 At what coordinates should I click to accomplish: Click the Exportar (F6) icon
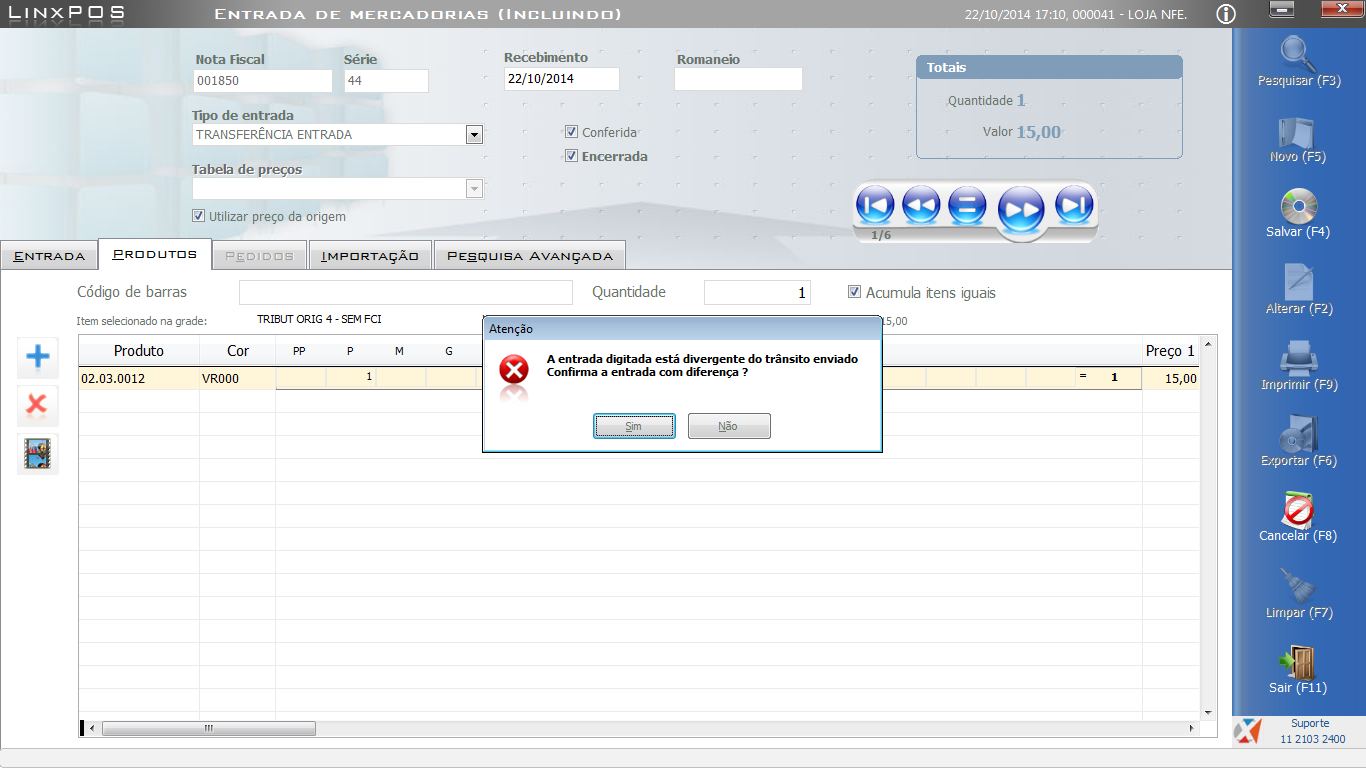tap(1298, 434)
